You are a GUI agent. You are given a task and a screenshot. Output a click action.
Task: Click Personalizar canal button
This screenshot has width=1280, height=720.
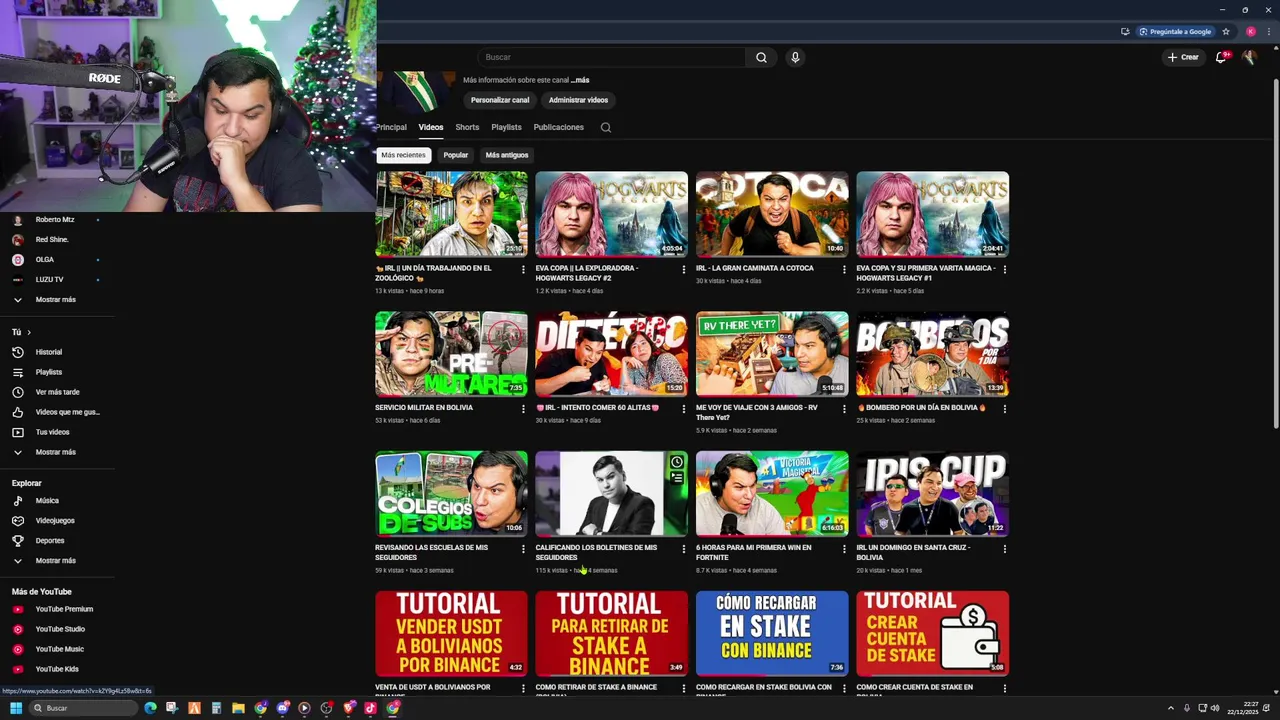(500, 100)
